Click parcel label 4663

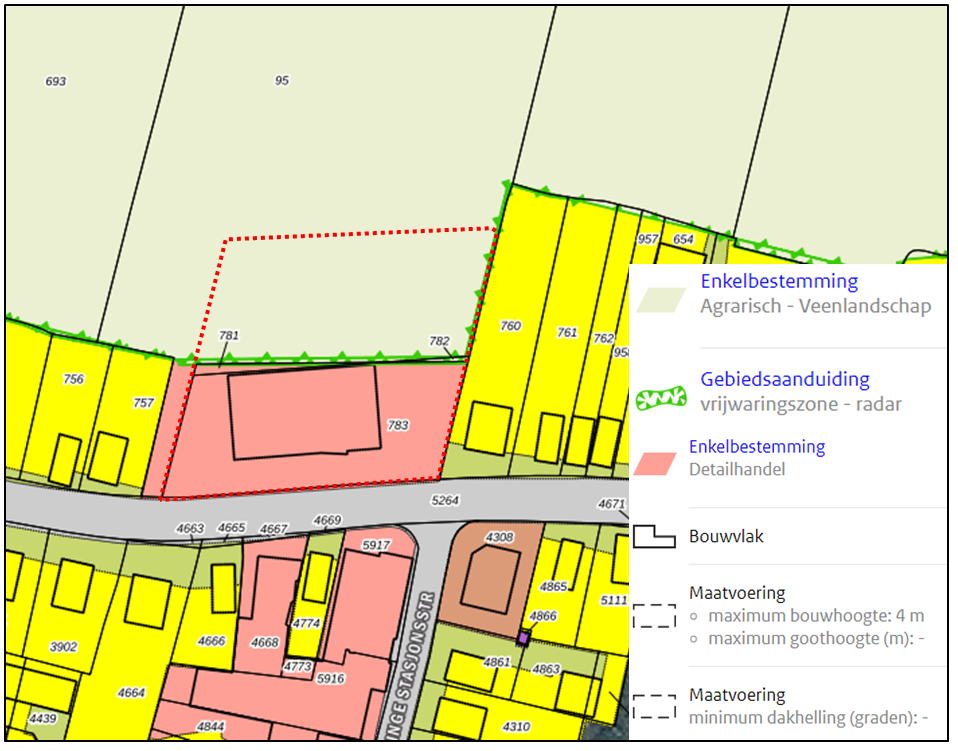190,529
